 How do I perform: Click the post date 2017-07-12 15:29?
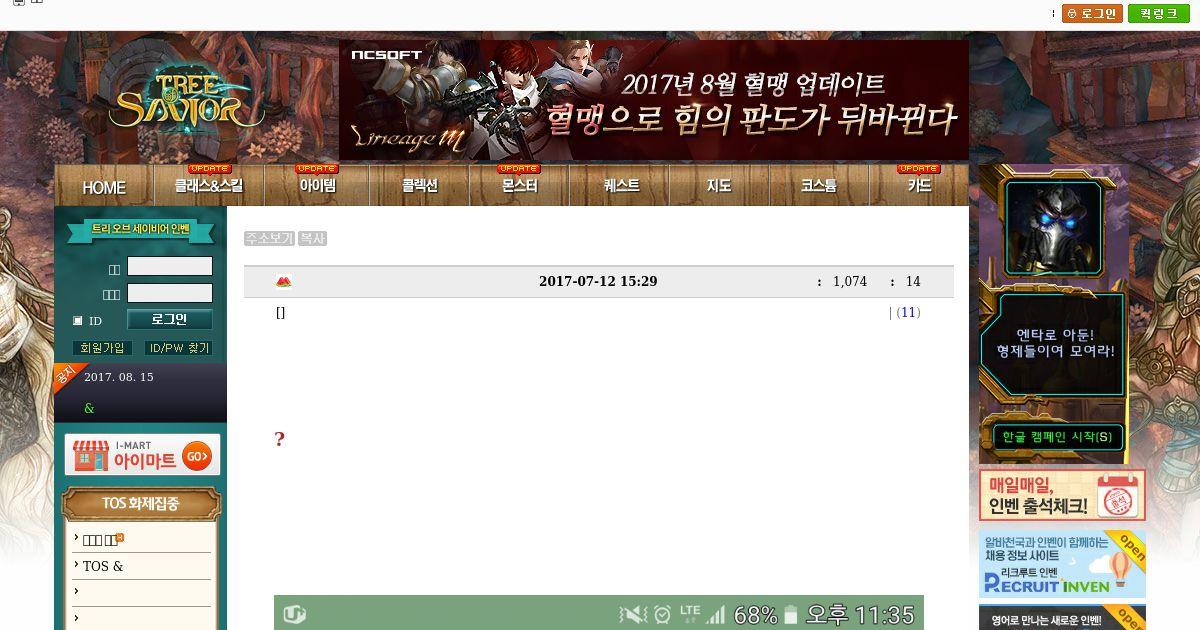point(598,281)
